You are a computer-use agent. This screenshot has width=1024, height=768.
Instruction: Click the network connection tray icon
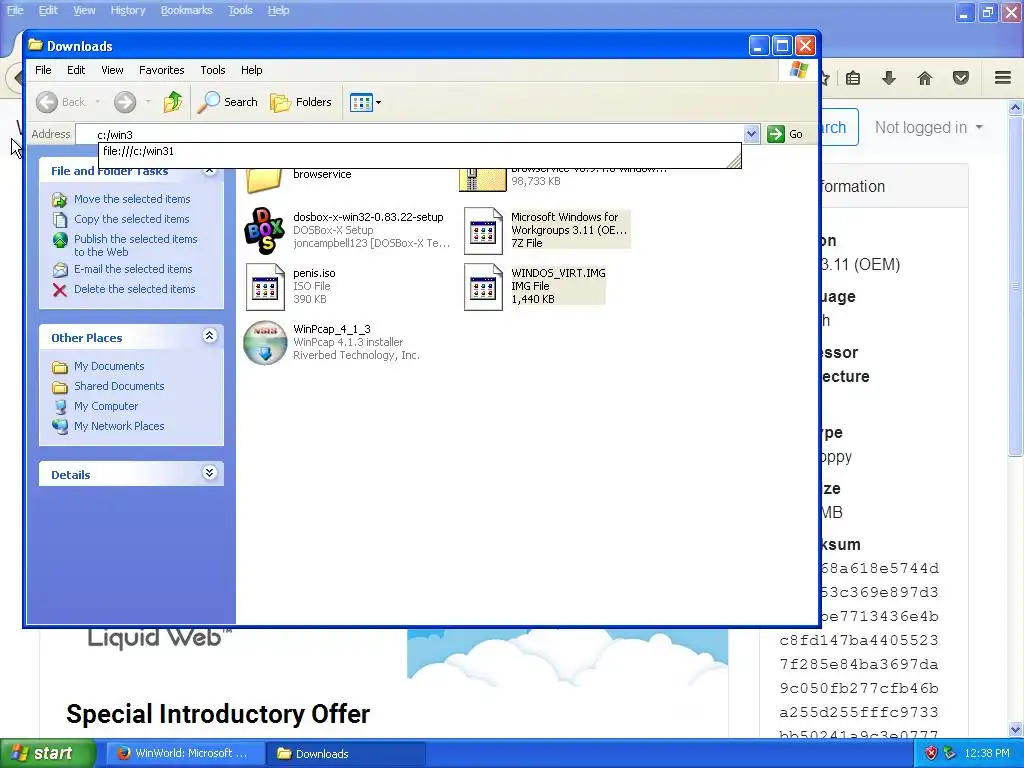(x=949, y=754)
